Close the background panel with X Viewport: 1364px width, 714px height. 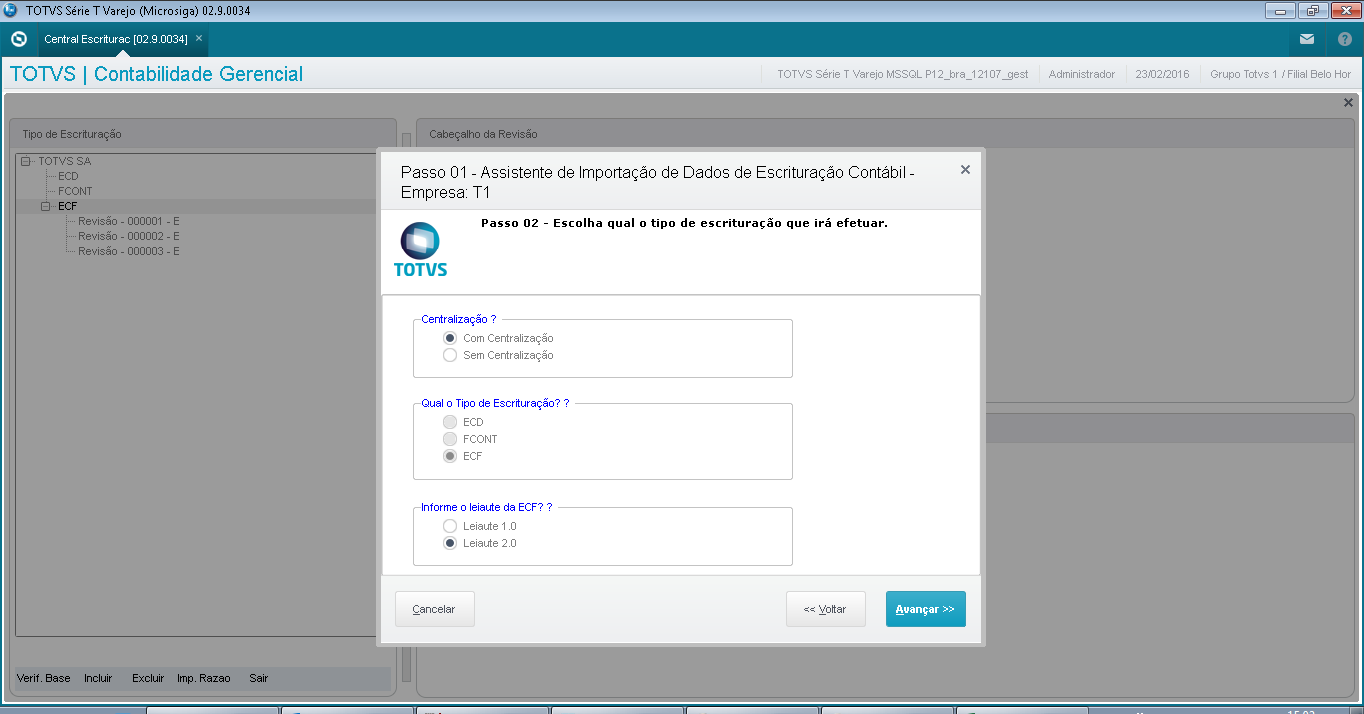(x=1348, y=102)
